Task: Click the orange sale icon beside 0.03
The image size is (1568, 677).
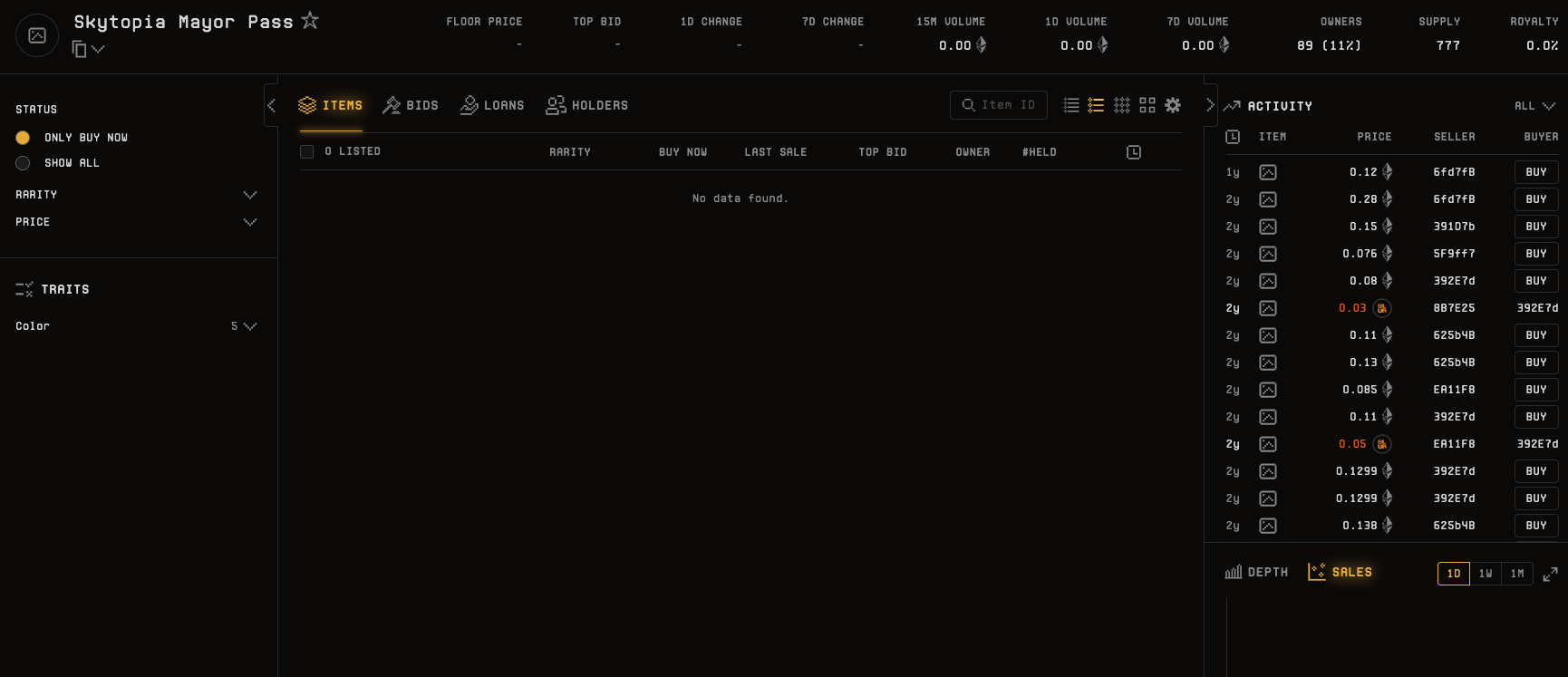Action: (x=1382, y=308)
